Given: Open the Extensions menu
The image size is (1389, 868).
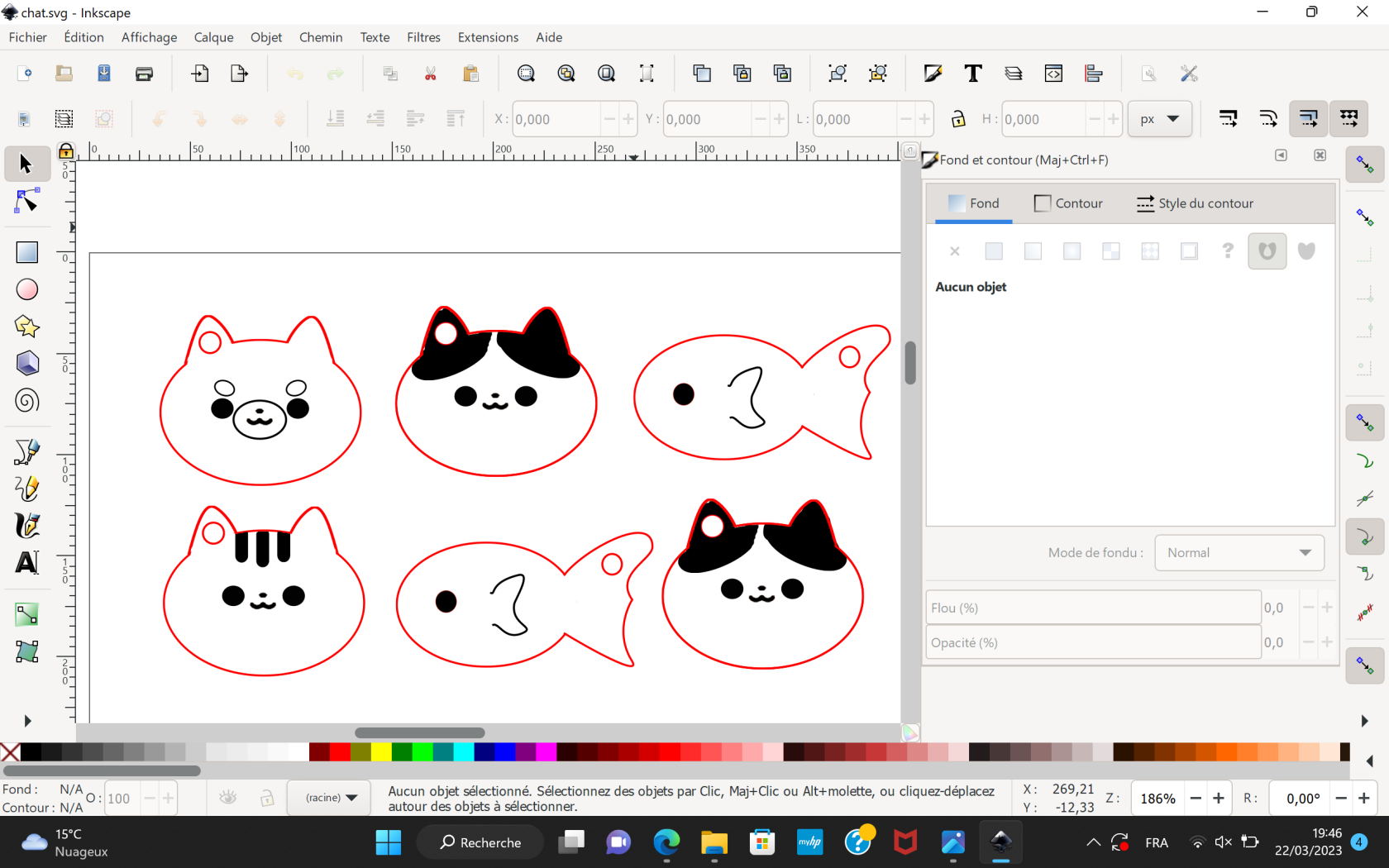Looking at the screenshot, I should 489,37.
